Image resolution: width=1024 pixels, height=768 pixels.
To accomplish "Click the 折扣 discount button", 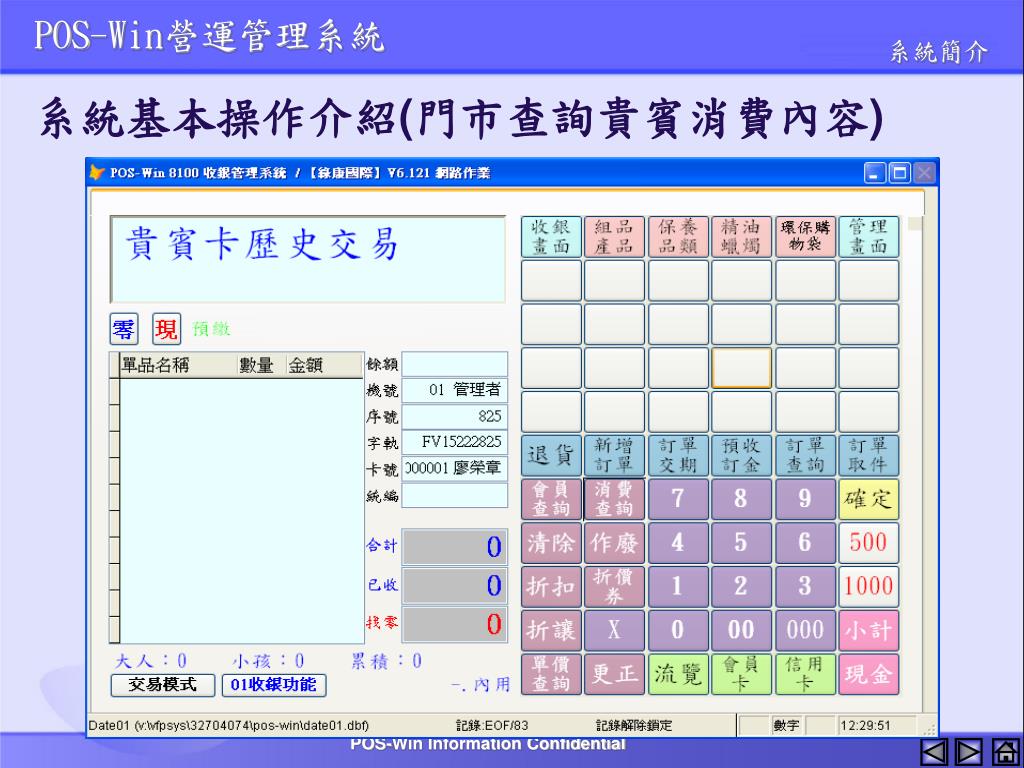I will [551, 587].
